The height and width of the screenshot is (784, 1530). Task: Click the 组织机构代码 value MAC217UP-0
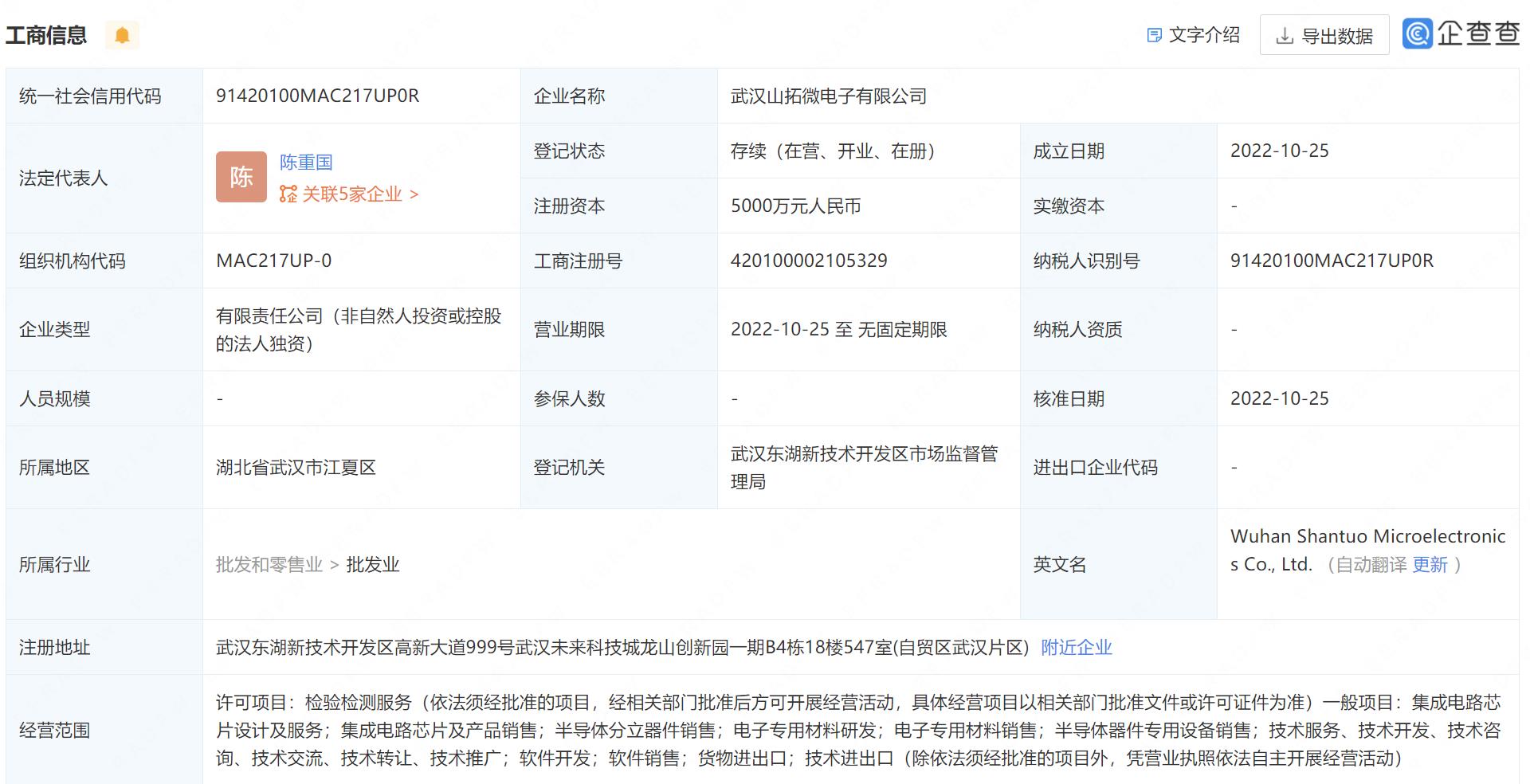[x=273, y=261]
